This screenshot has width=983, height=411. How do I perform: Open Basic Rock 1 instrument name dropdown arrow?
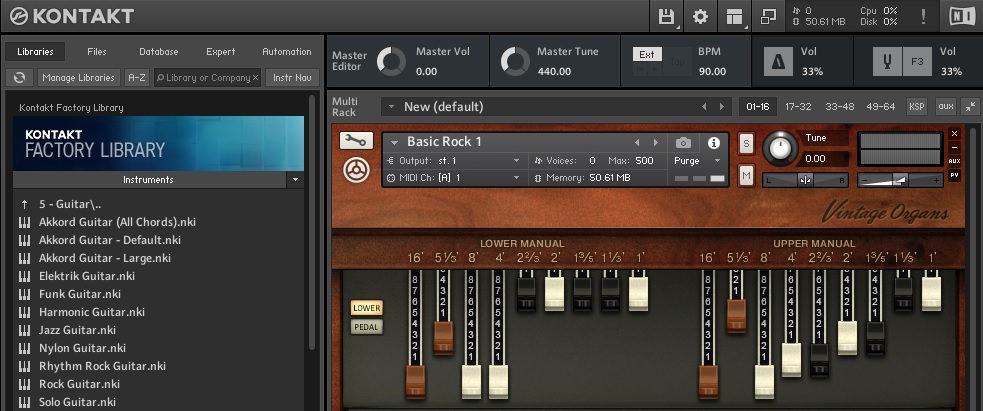pos(394,142)
